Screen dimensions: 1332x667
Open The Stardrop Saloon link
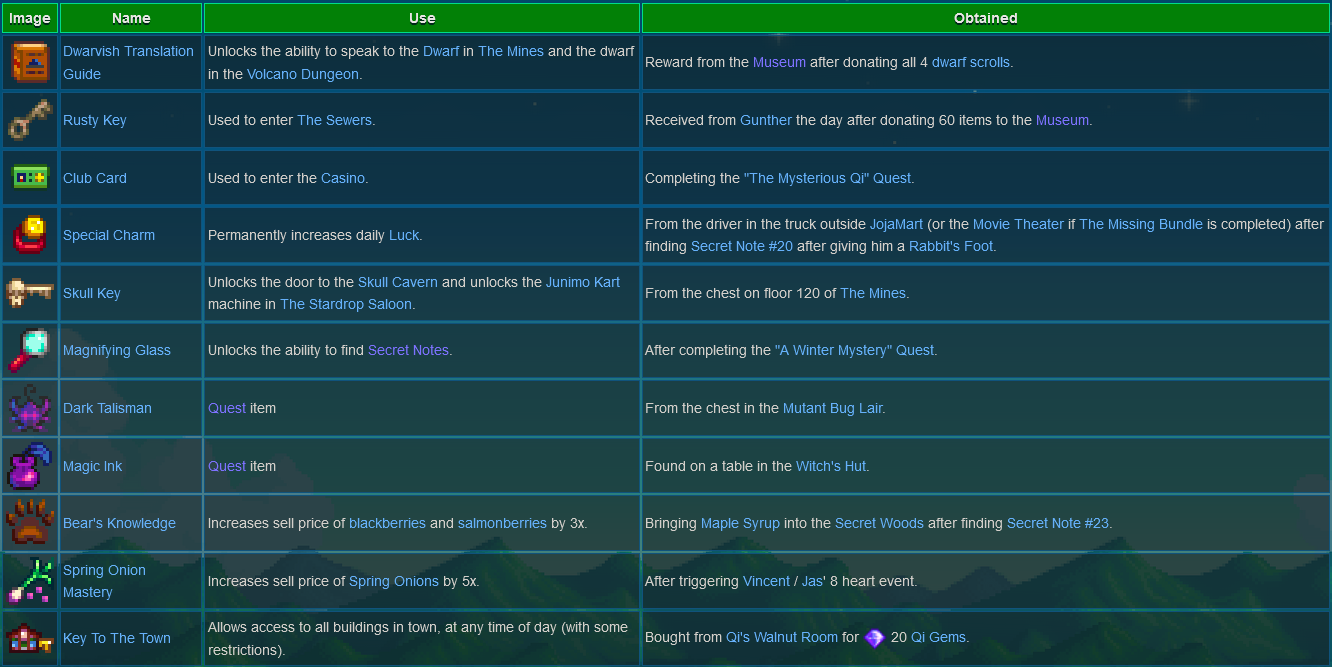click(x=346, y=304)
